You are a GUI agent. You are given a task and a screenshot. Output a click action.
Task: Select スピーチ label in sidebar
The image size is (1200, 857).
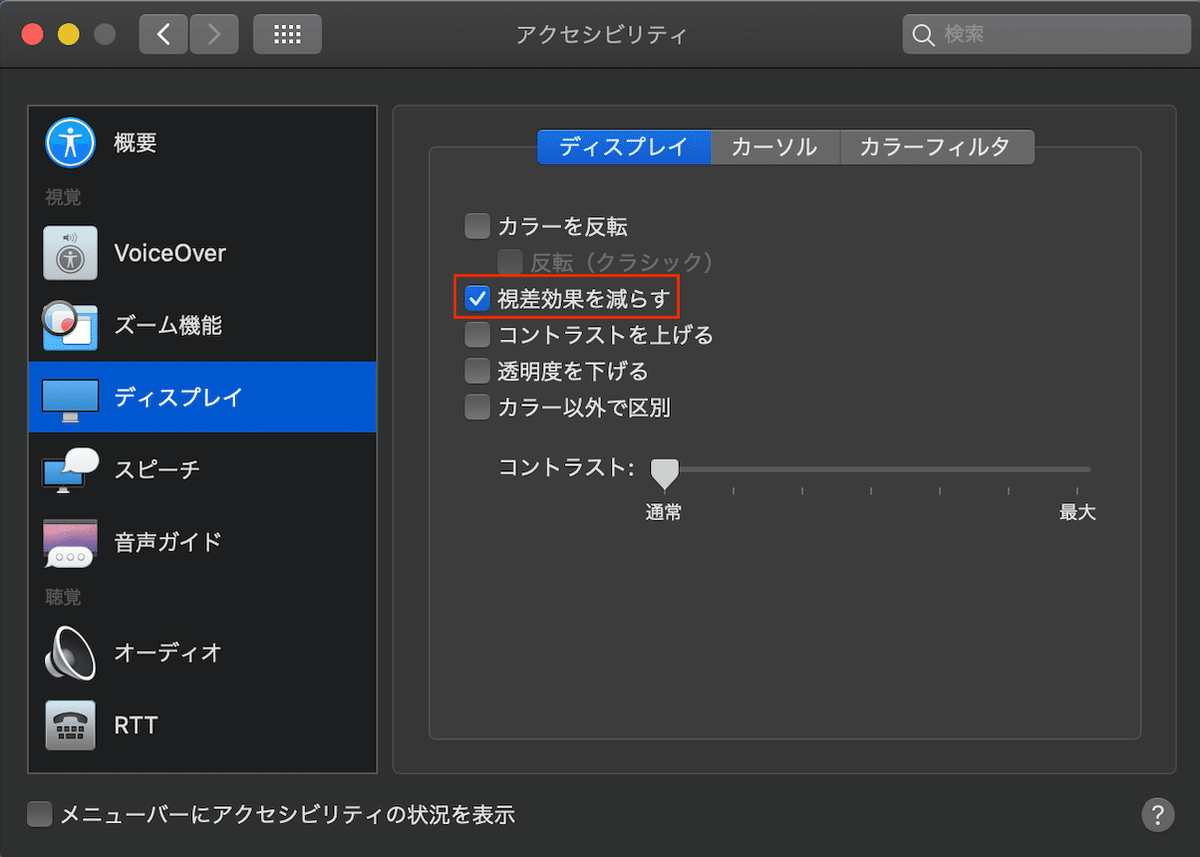coord(157,469)
